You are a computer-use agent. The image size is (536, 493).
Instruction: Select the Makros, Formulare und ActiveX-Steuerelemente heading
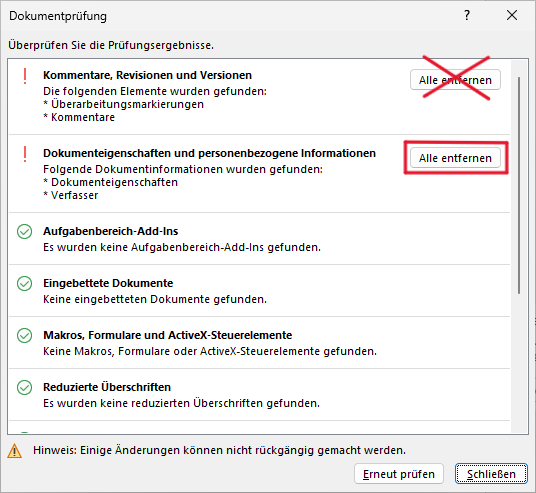tap(168, 335)
